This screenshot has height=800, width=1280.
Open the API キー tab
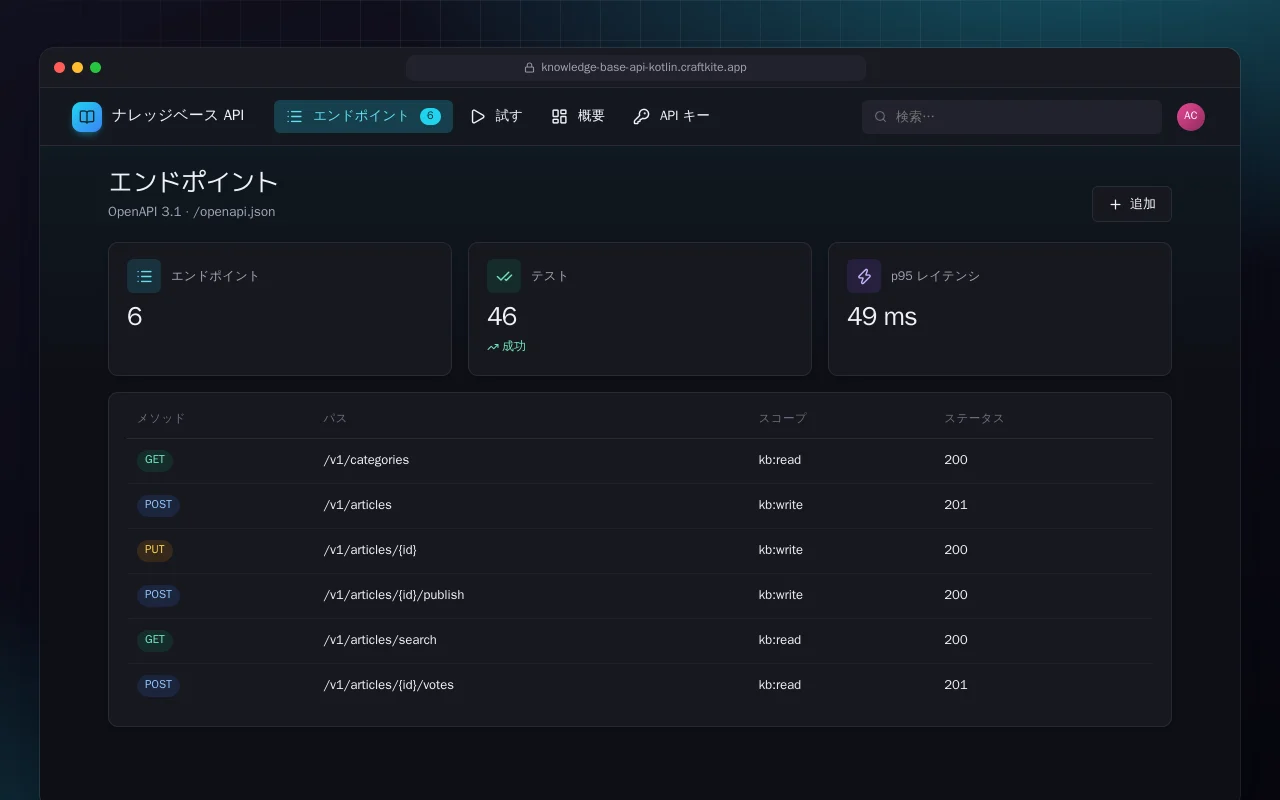671,117
